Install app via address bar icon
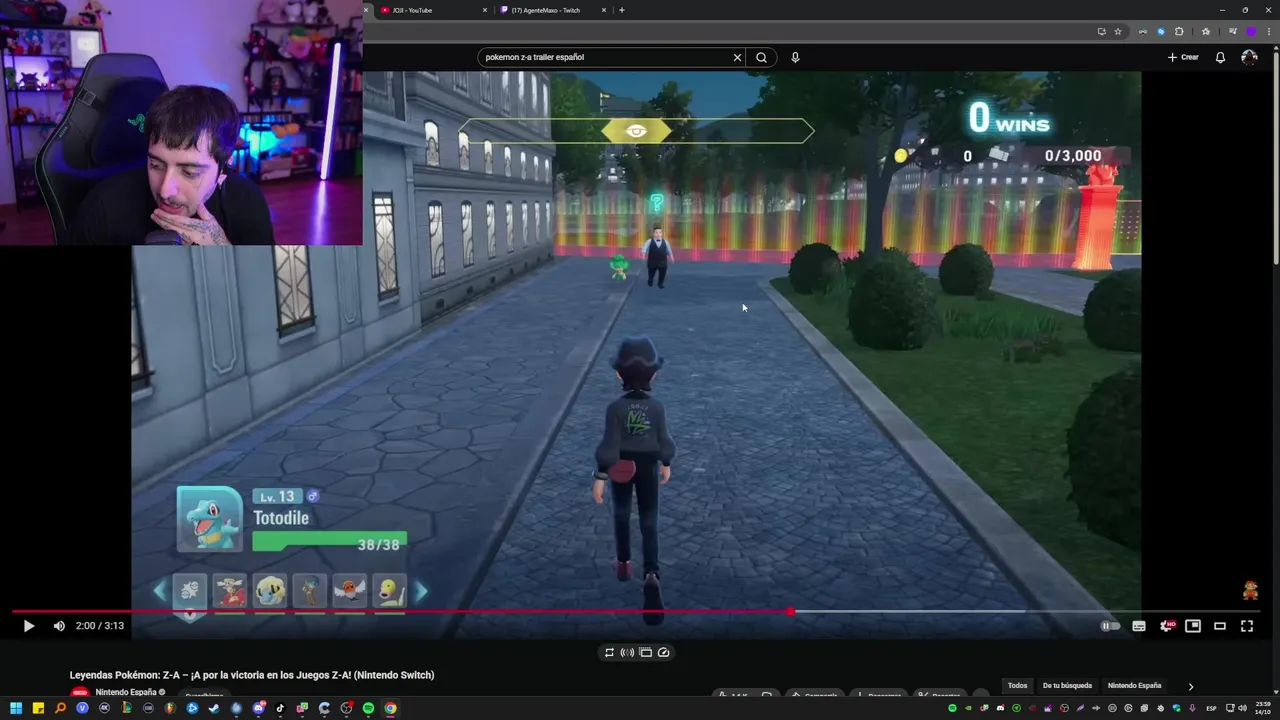 point(1101,31)
